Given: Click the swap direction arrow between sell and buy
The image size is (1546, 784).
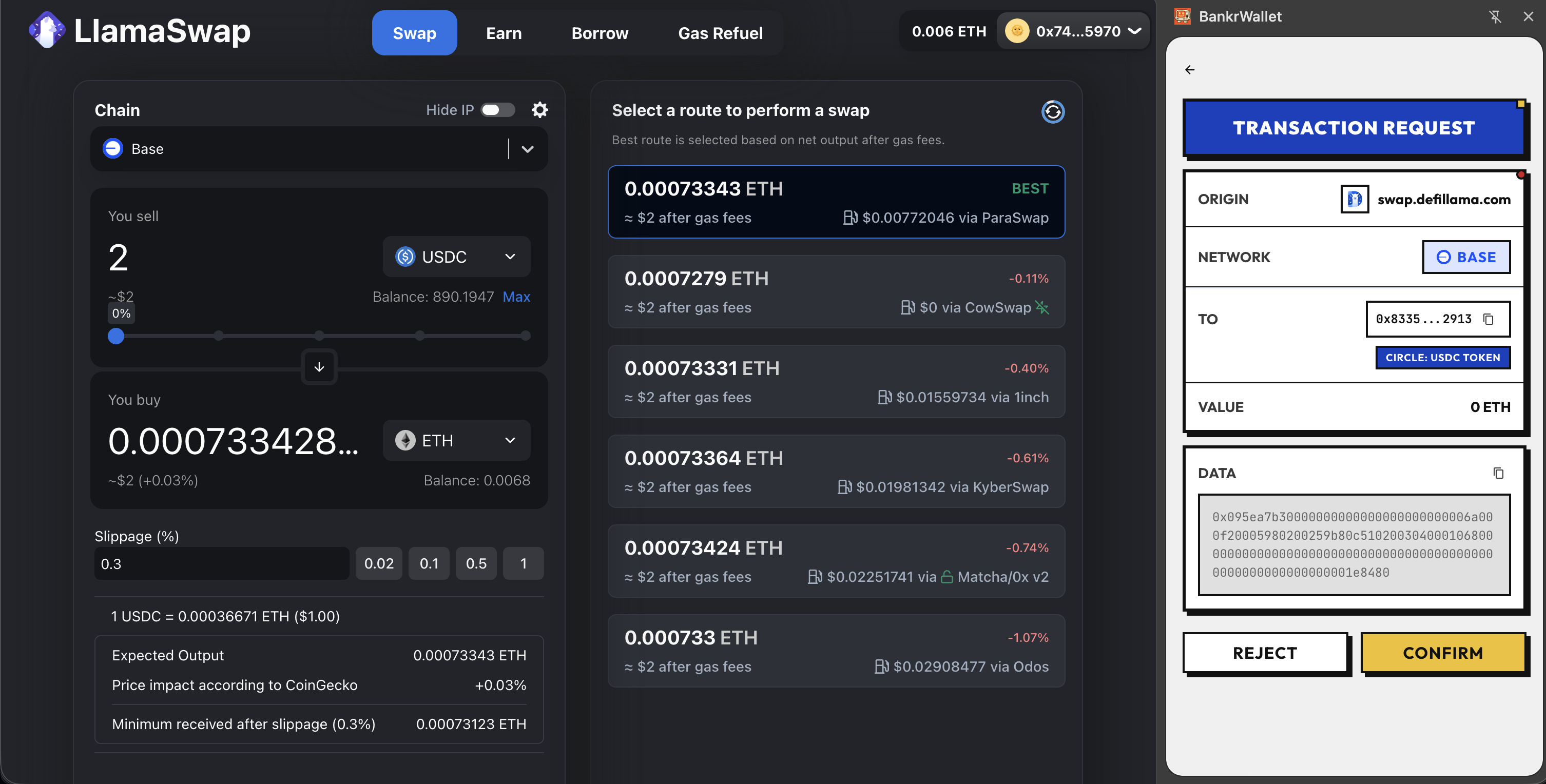Looking at the screenshot, I should pyautogui.click(x=319, y=367).
